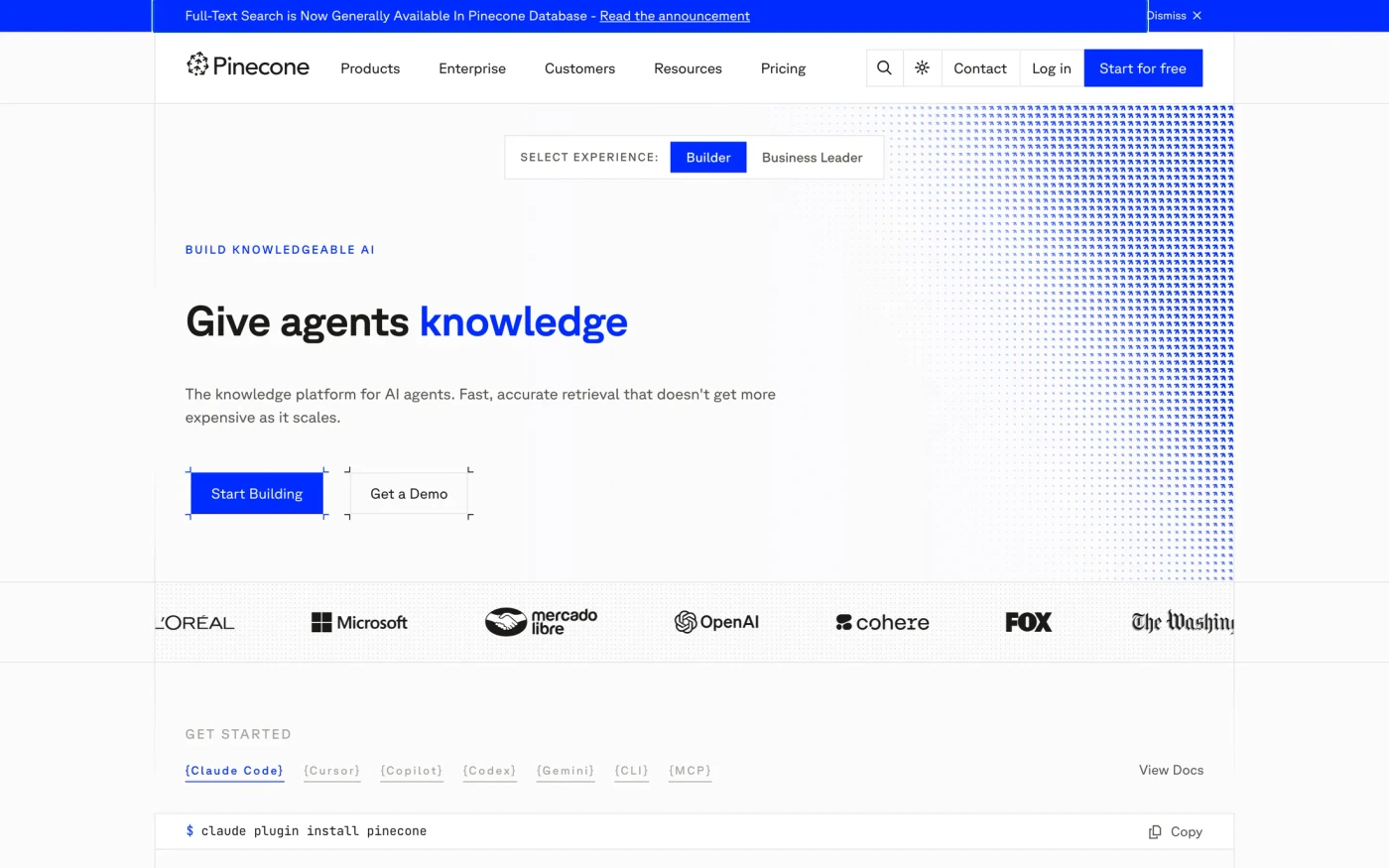Image resolution: width=1389 pixels, height=868 pixels.
Task: Dismiss the announcement banner
Action: pyautogui.click(x=1175, y=16)
